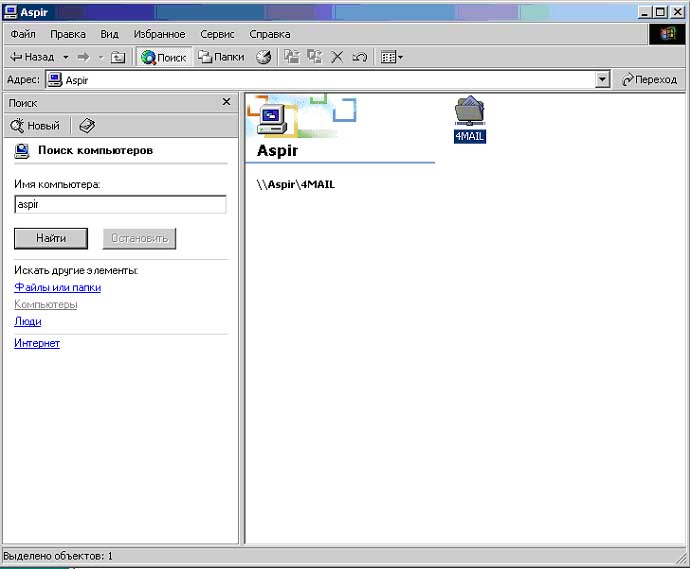Start a new search with Новый
Screen dimensions: 690x569
35,126
